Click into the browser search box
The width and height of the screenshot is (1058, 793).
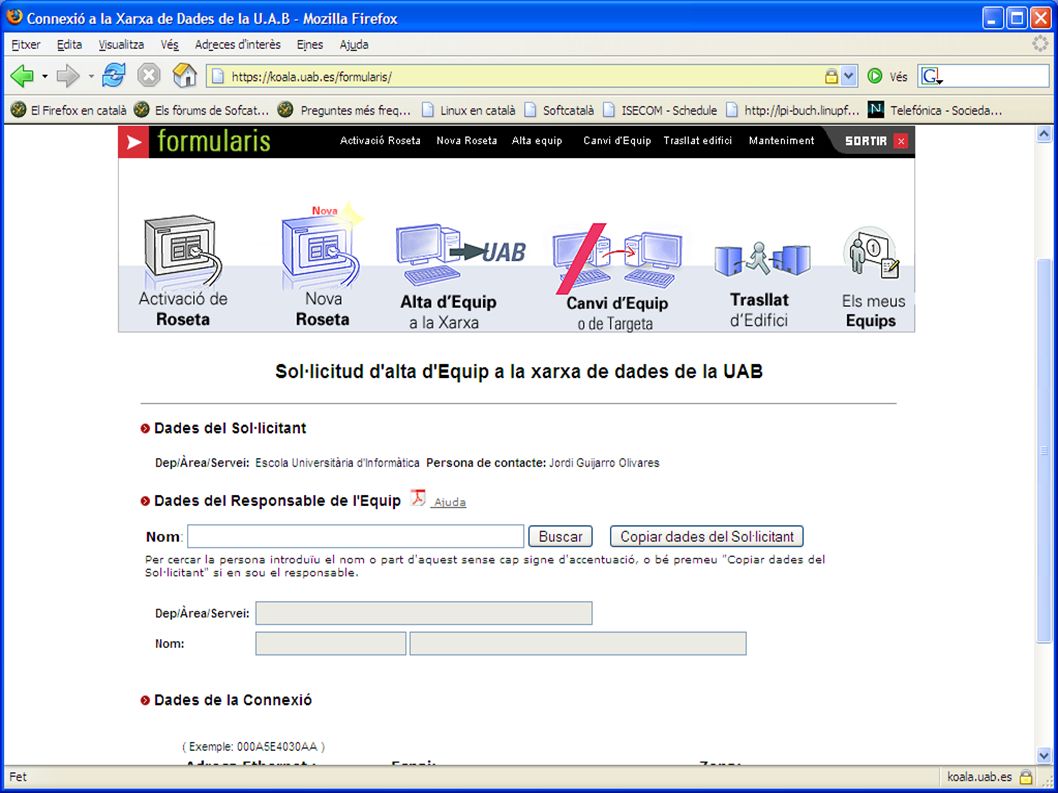coord(995,76)
